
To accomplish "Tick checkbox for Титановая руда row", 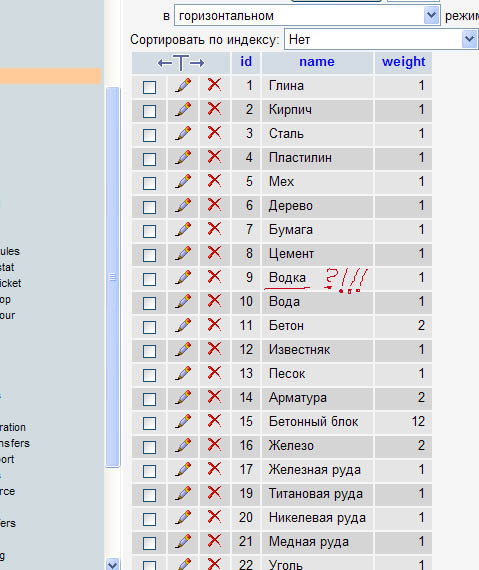I will pos(149,495).
